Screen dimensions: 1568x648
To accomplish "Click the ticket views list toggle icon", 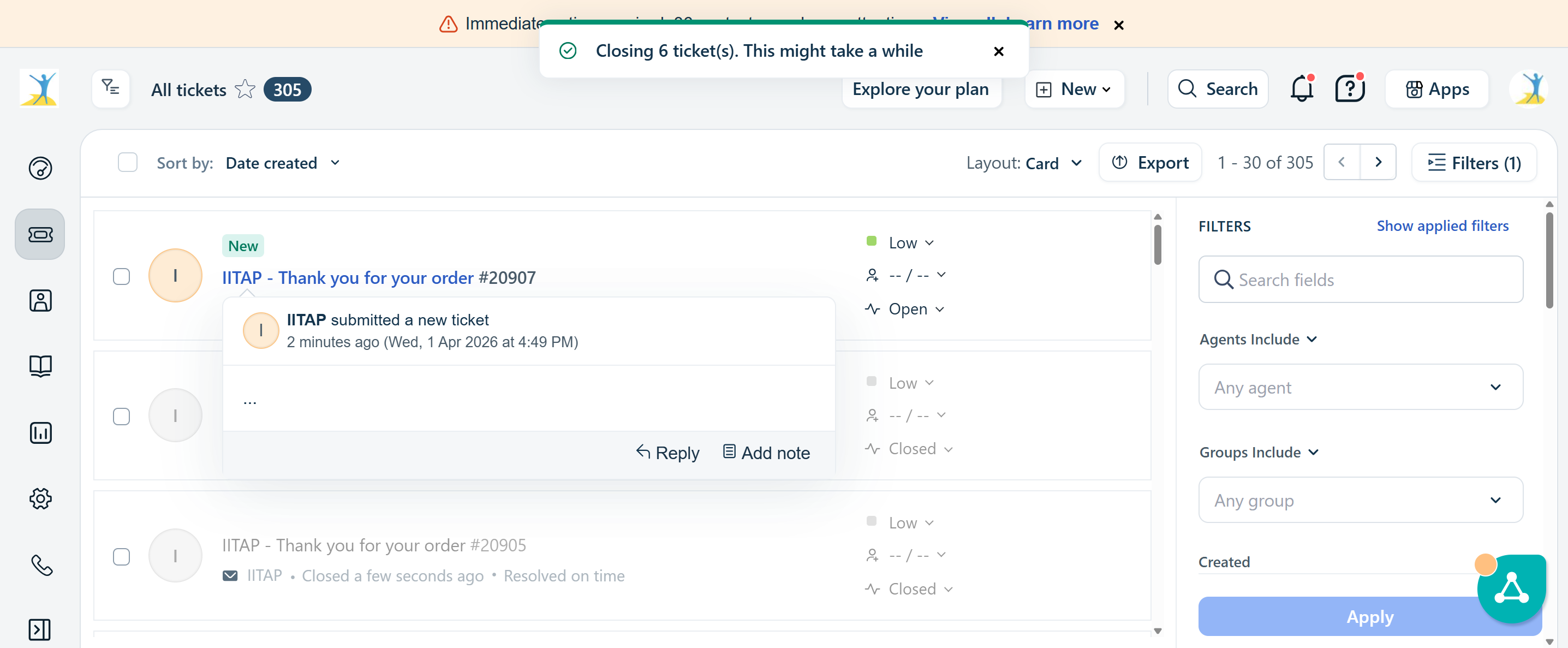I will (111, 88).
